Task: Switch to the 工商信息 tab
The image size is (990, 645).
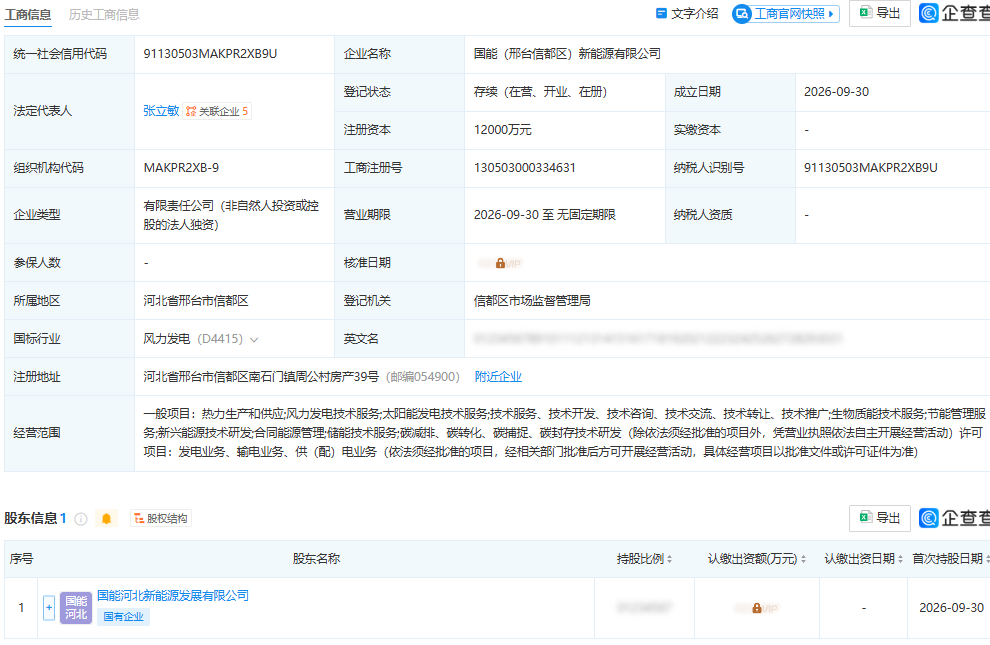Action: [28, 15]
